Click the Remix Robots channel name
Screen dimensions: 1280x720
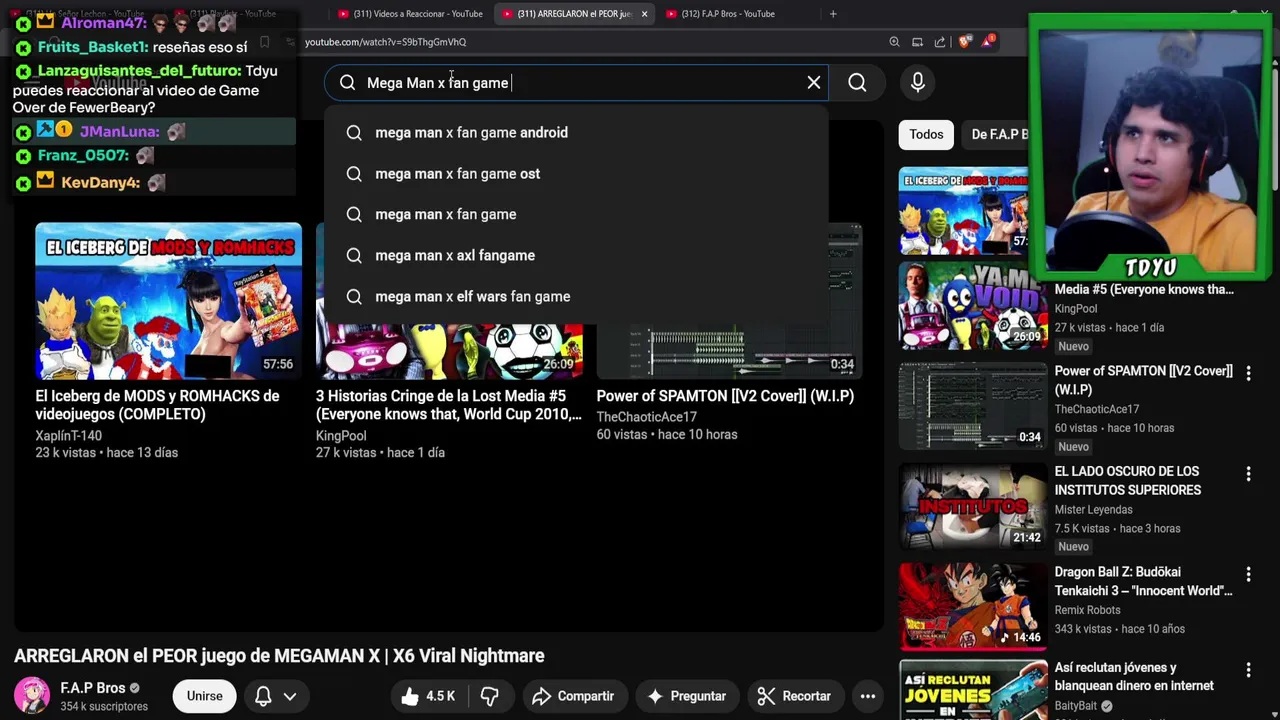1088,610
